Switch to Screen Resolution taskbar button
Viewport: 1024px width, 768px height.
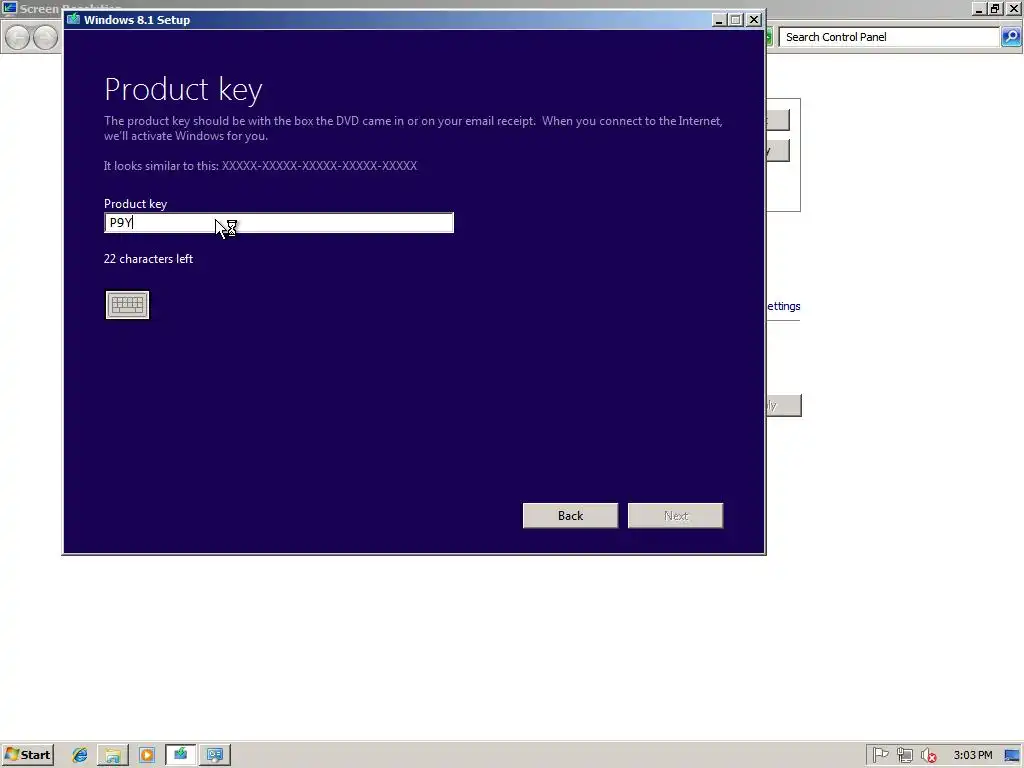[x=215, y=755]
